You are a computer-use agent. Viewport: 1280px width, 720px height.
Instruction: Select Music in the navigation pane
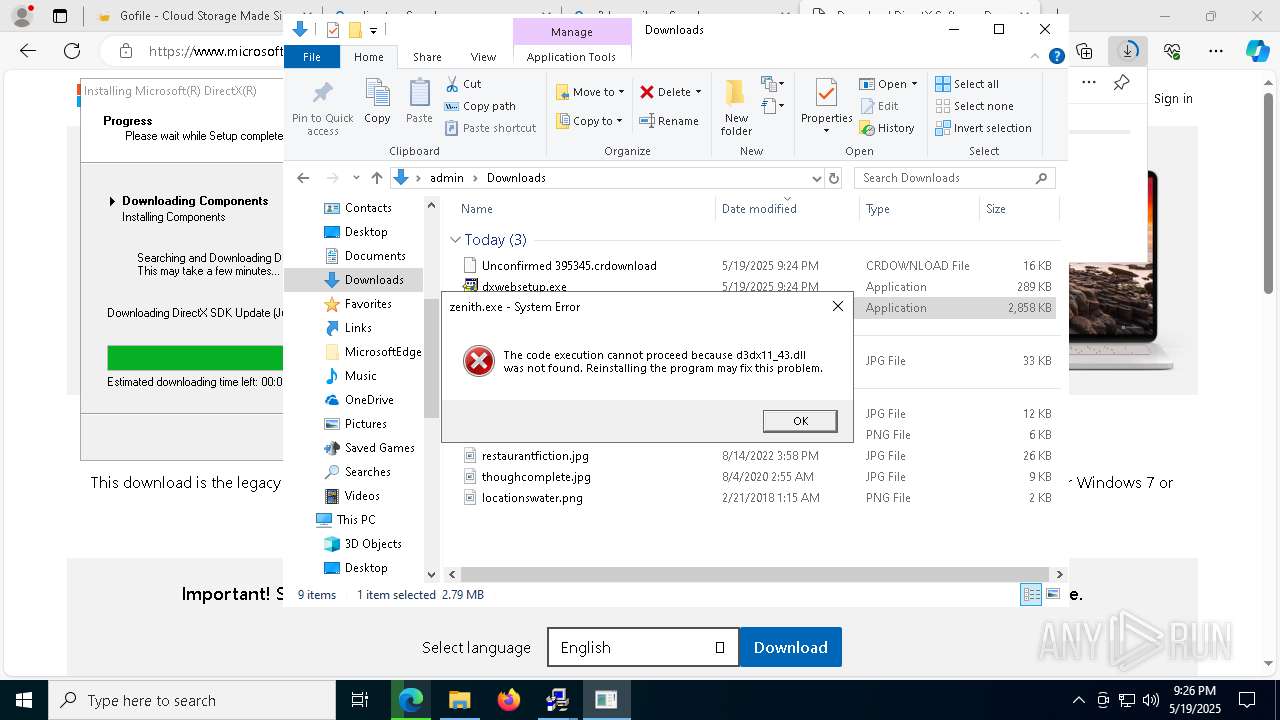point(360,376)
